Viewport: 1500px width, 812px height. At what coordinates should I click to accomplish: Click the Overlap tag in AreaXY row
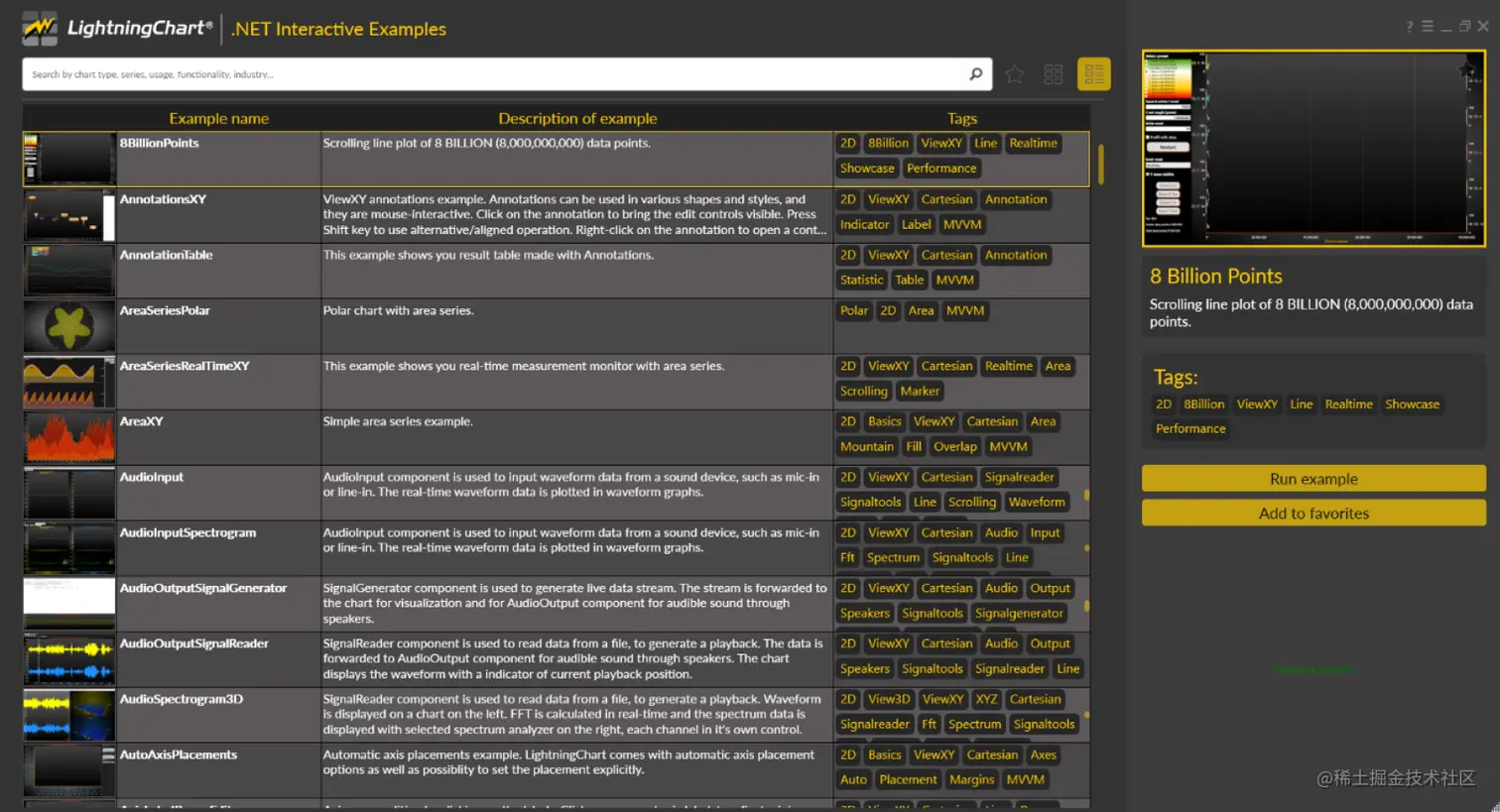[x=955, y=446]
